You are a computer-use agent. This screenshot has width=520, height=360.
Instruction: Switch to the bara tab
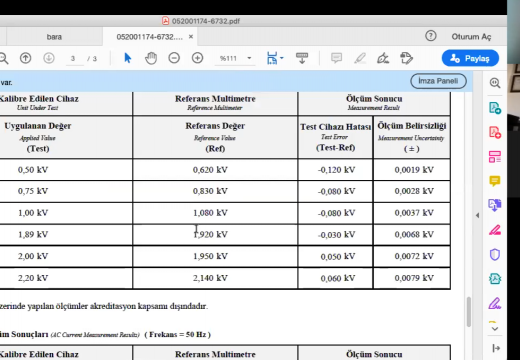54,37
